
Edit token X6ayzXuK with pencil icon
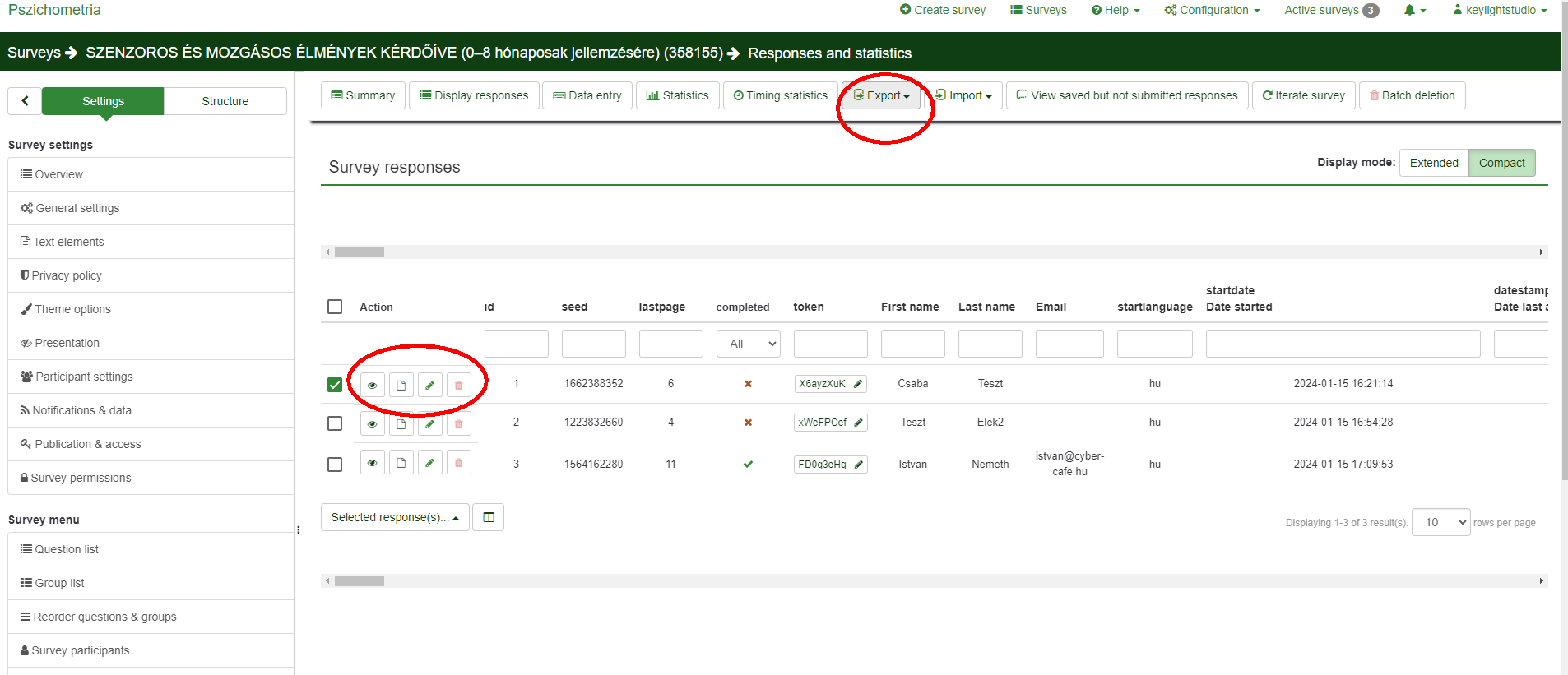click(x=858, y=384)
